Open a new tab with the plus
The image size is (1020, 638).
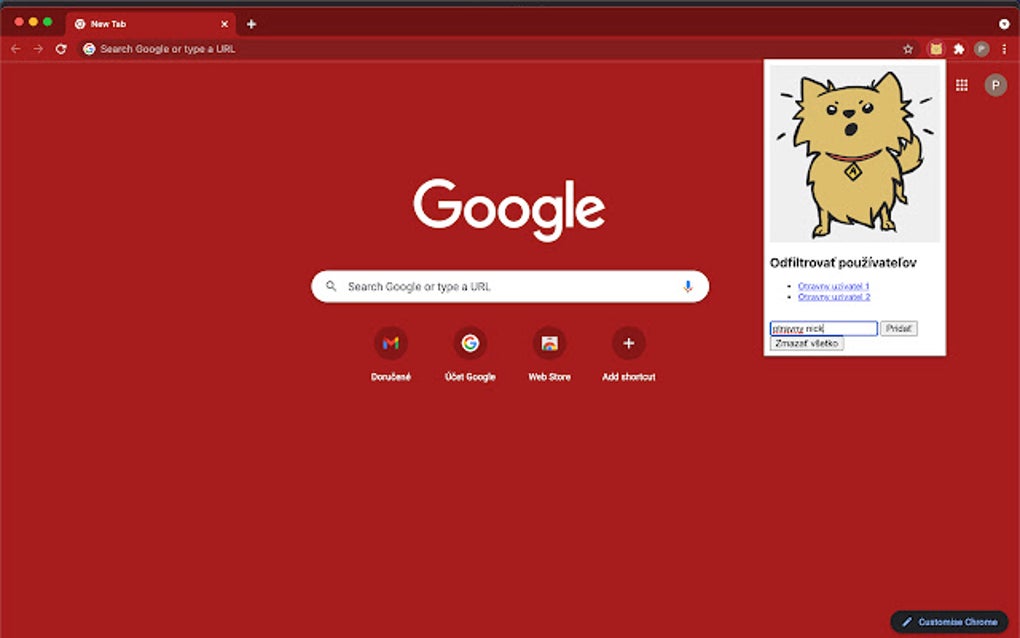tap(250, 23)
